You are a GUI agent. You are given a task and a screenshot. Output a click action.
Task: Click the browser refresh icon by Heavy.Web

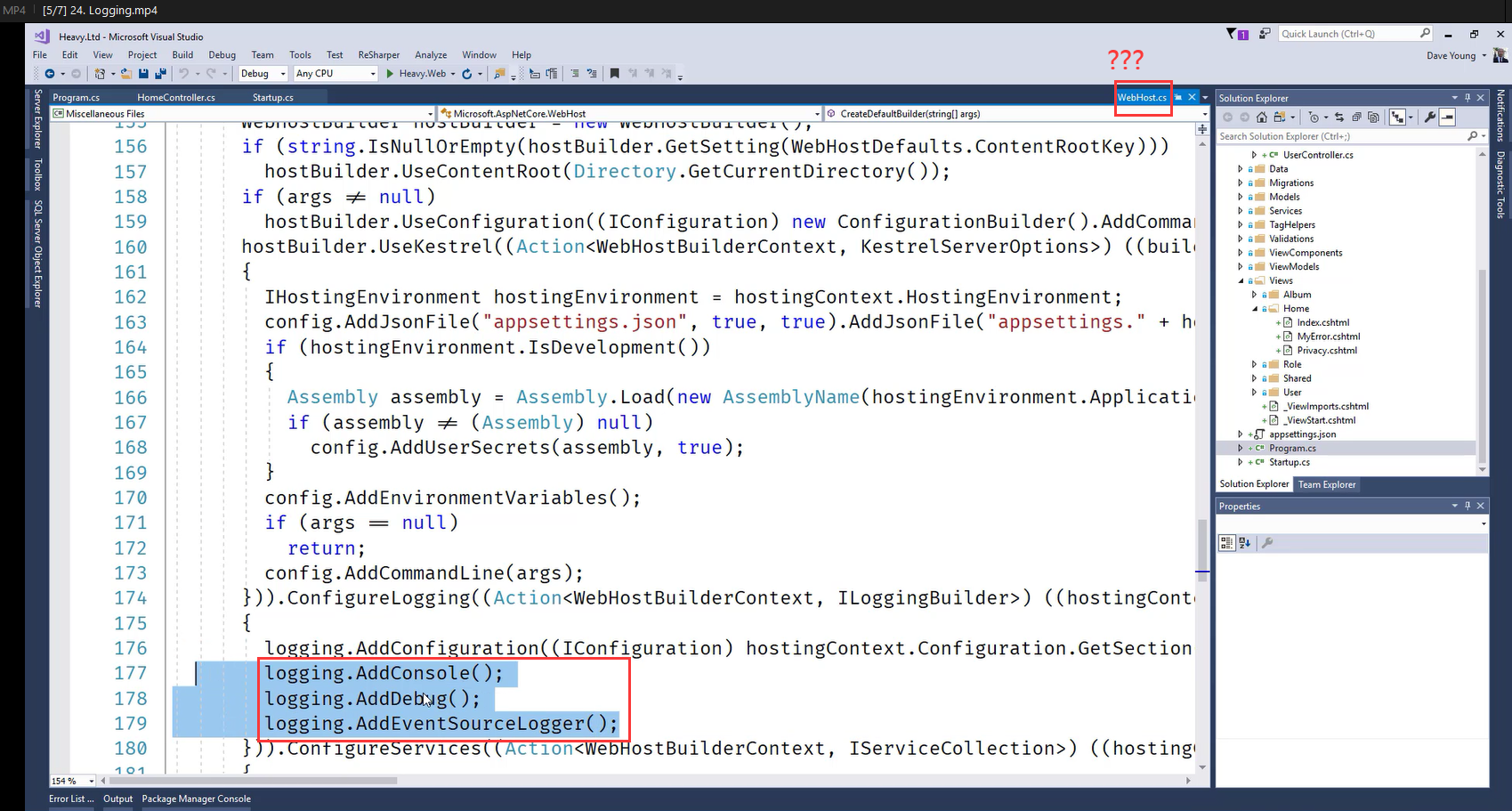click(466, 74)
